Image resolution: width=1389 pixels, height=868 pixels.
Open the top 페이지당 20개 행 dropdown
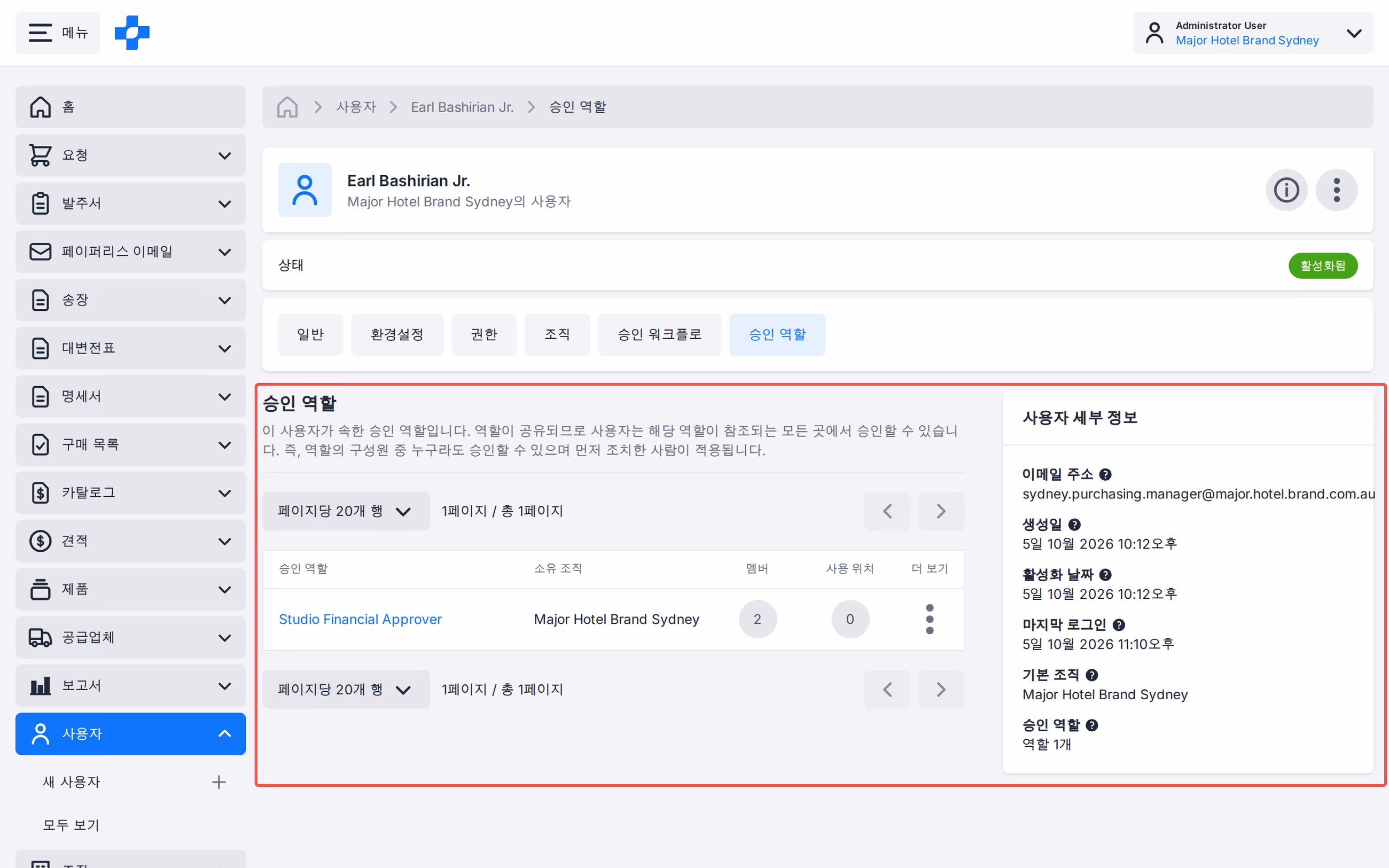click(346, 511)
